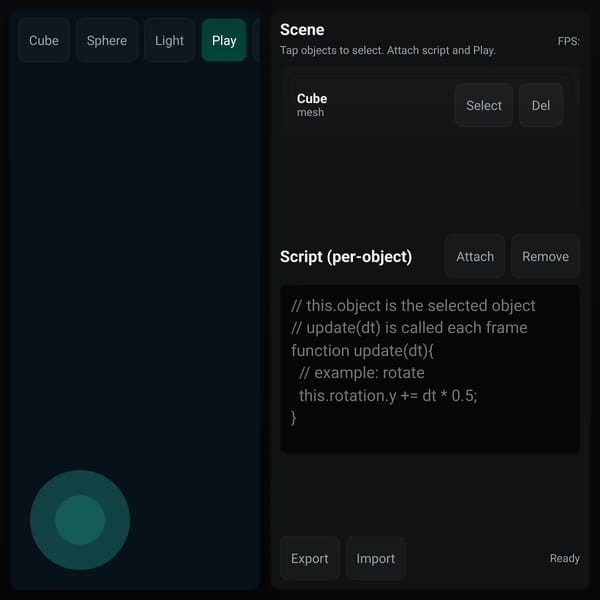600x600 pixels.
Task: Click the 'Script (per-object)' heading
Action: coord(346,257)
